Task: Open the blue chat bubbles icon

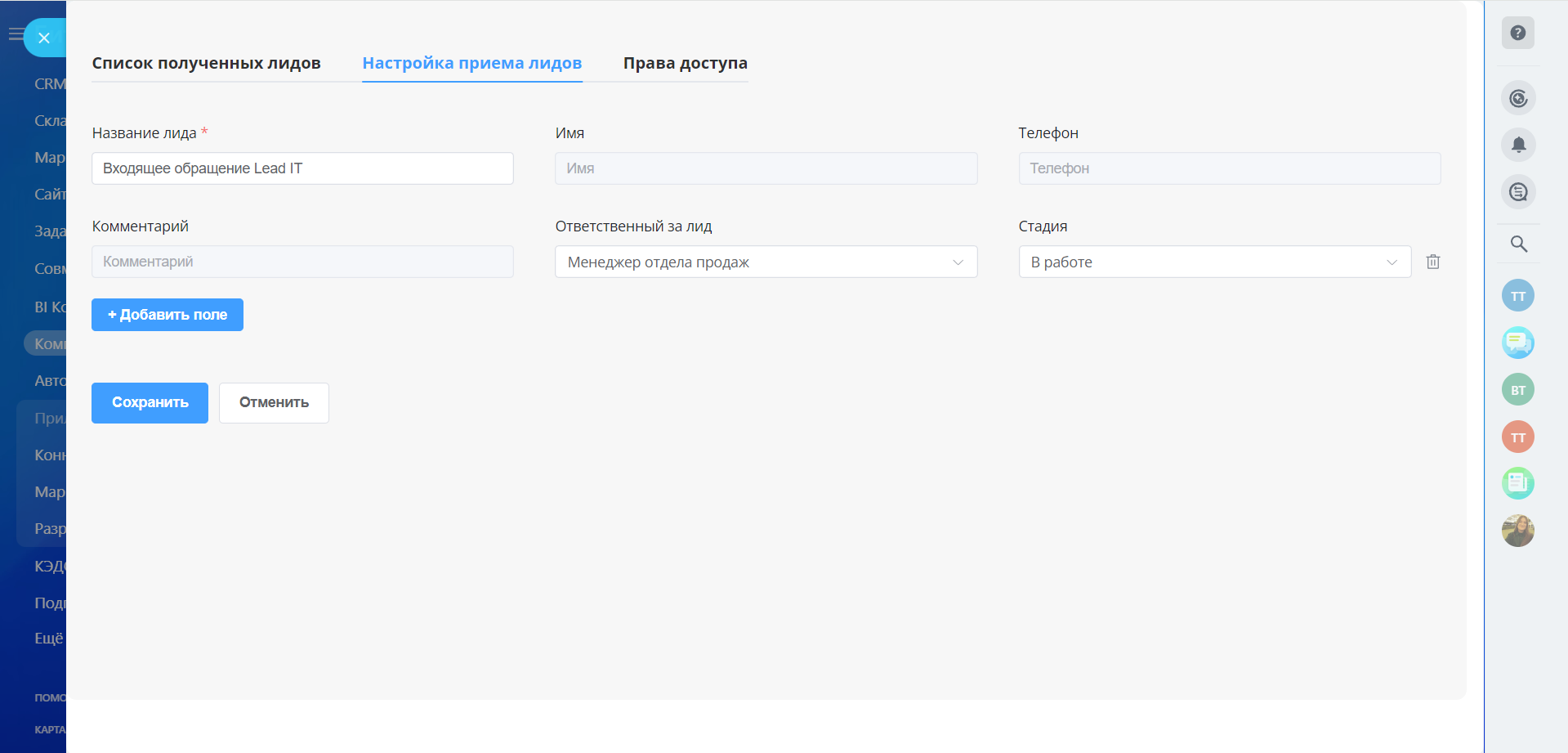Action: coord(1517,343)
